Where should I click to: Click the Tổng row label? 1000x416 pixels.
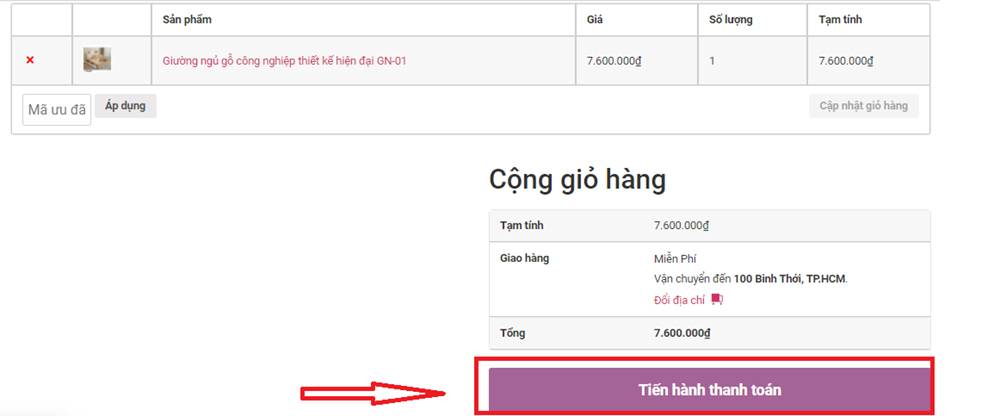[x=513, y=333]
